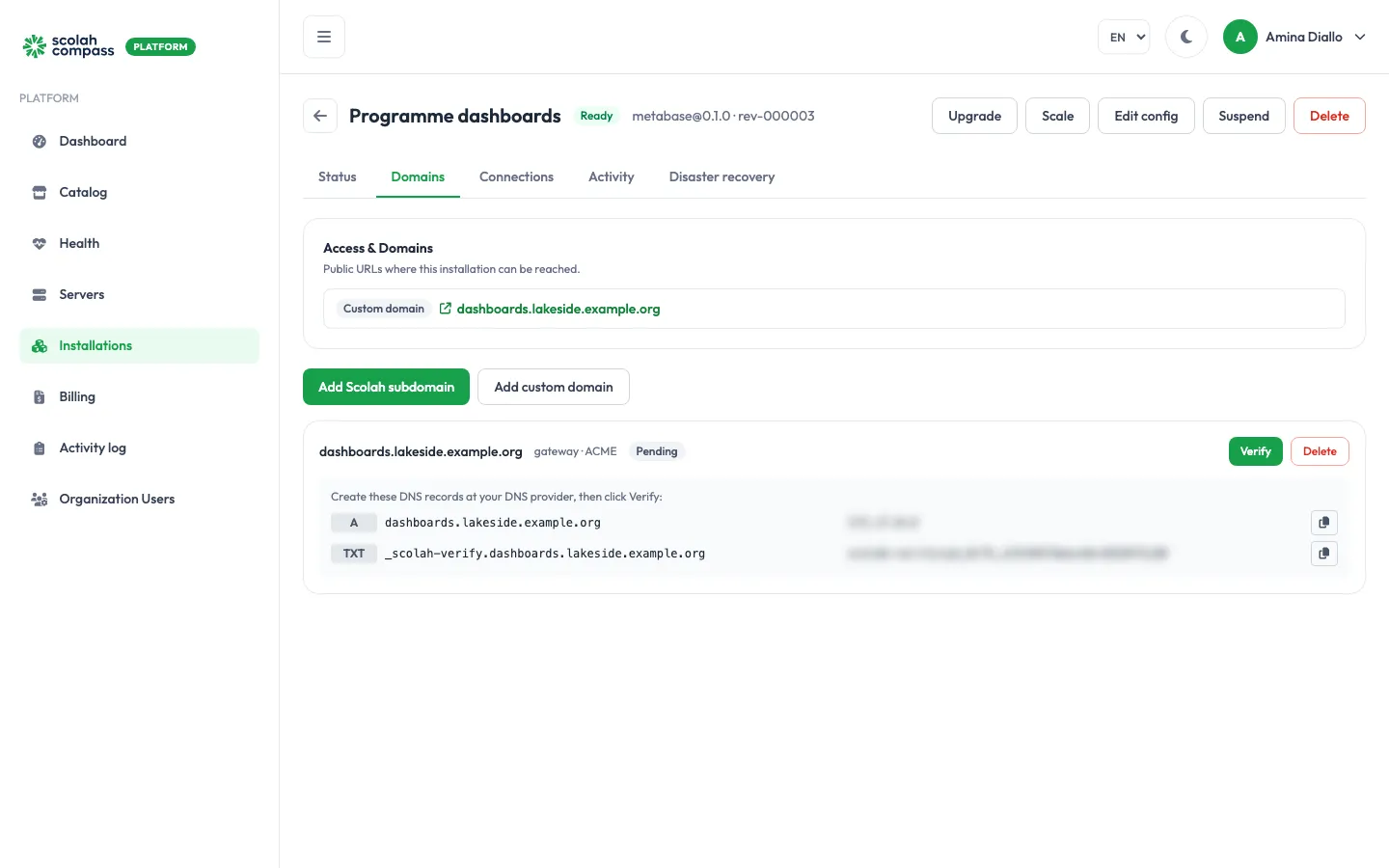This screenshot has width=1389, height=868.
Task: Click the Upgrade button
Action: coord(974,116)
